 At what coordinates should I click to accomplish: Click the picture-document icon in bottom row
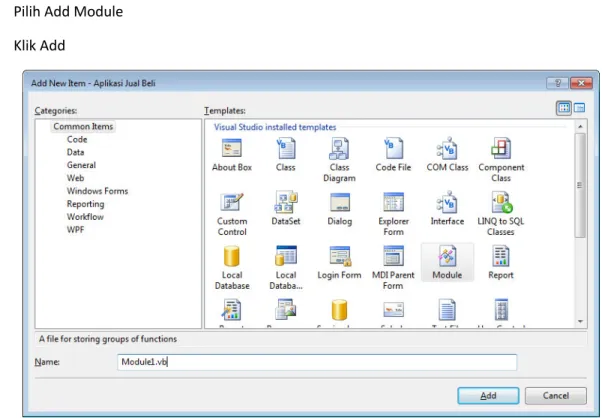click(286, 309)
